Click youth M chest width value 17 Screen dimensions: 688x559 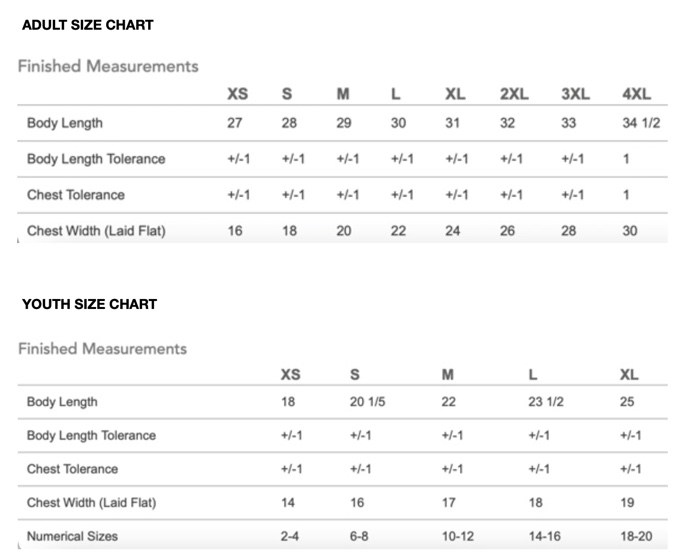coord(448,503)
